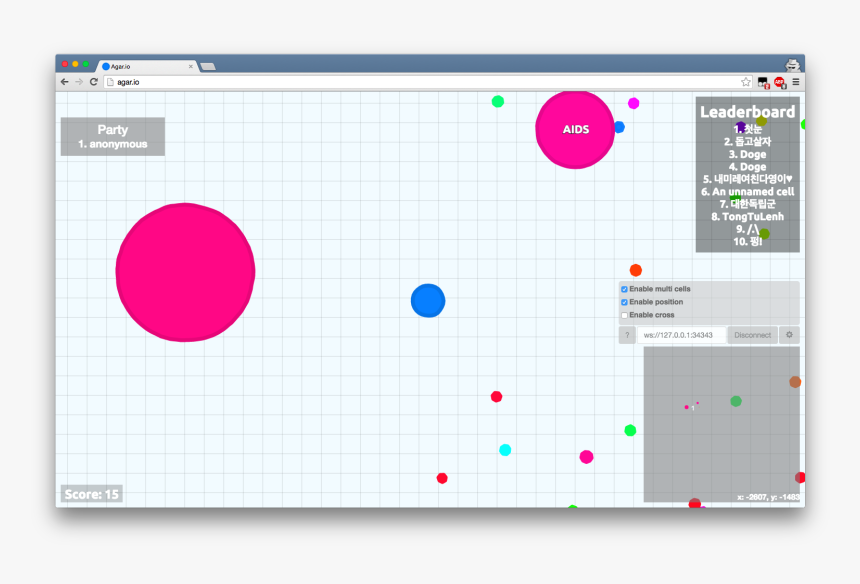Enable the Enable cross option
Viewport: 860px width, 584px height.
623,314
